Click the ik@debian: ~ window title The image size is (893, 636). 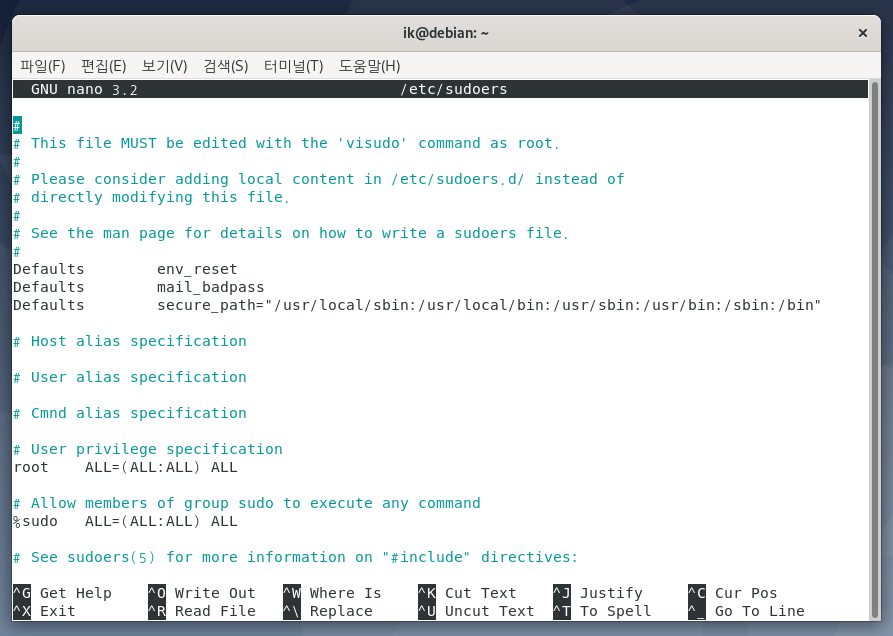pos(446,33)
